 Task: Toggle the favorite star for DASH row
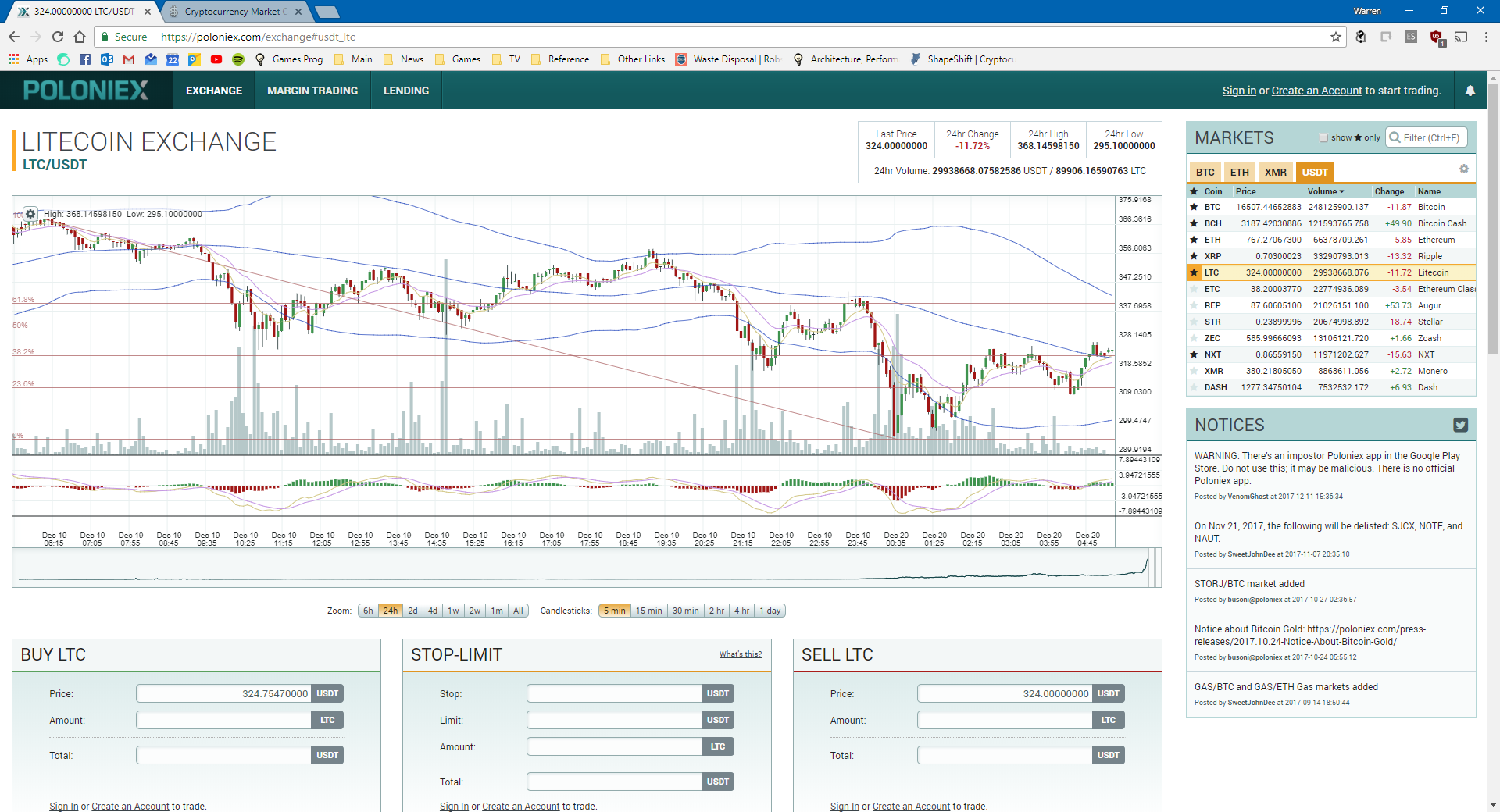(1194, 387)
